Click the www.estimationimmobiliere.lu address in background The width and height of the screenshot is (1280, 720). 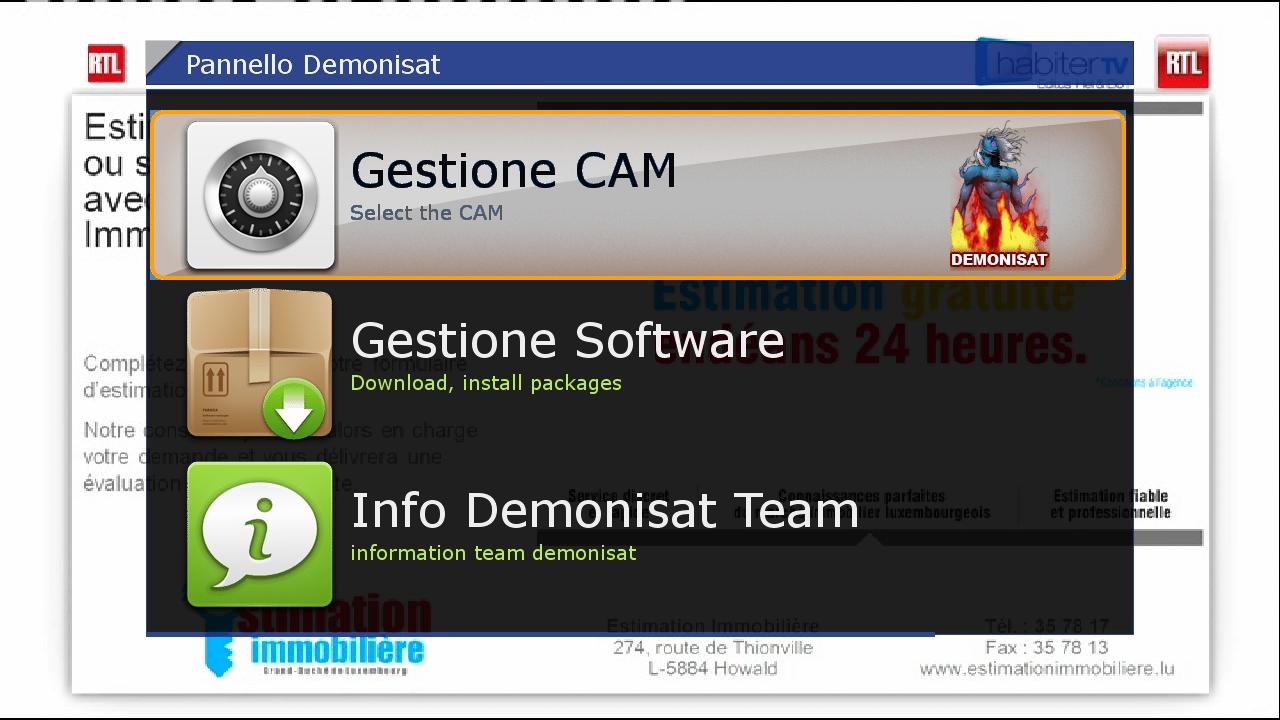click(x=1047, y=669)
